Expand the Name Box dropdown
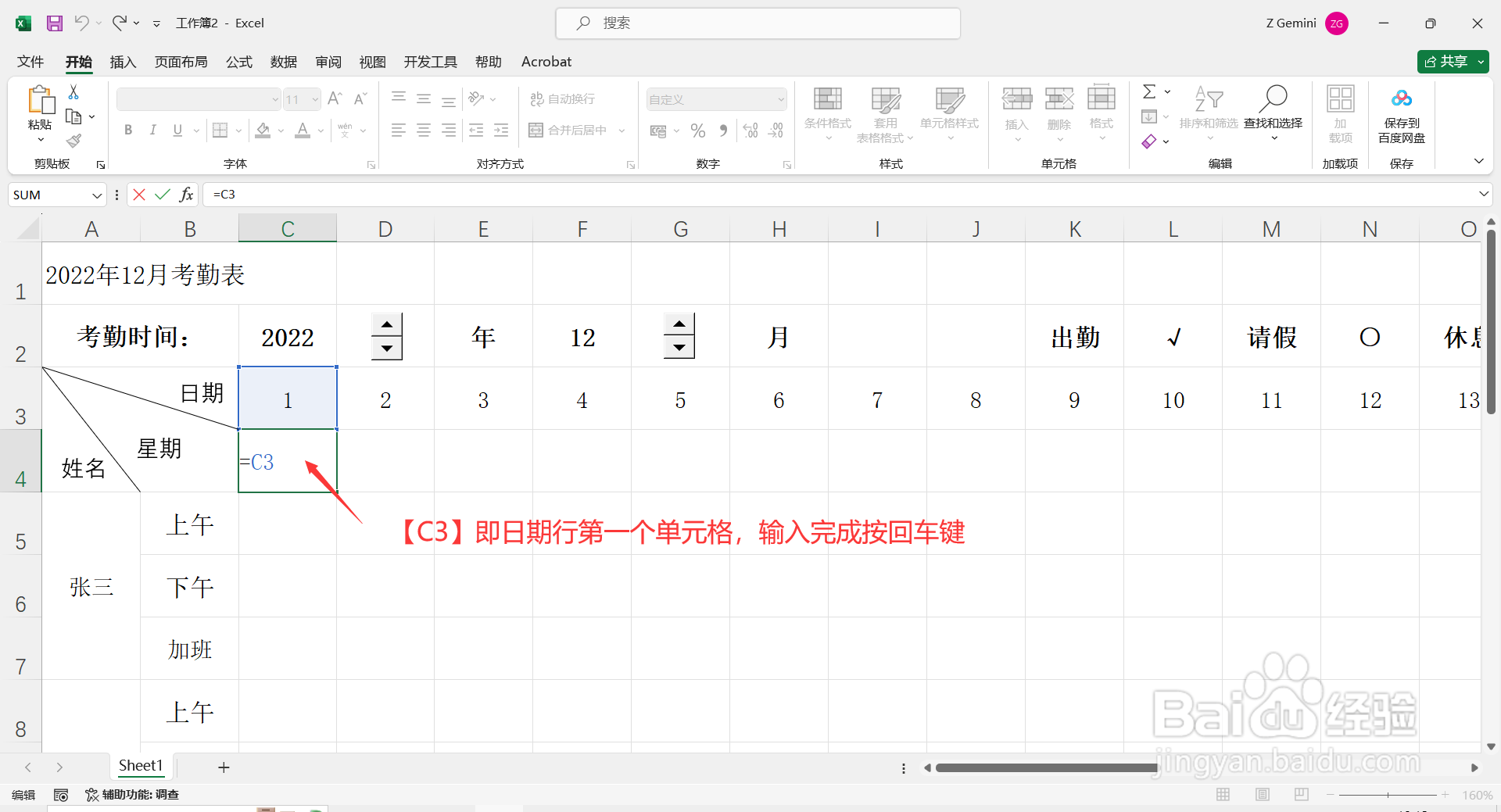1501x812 pixels. (x=96, y=194)
